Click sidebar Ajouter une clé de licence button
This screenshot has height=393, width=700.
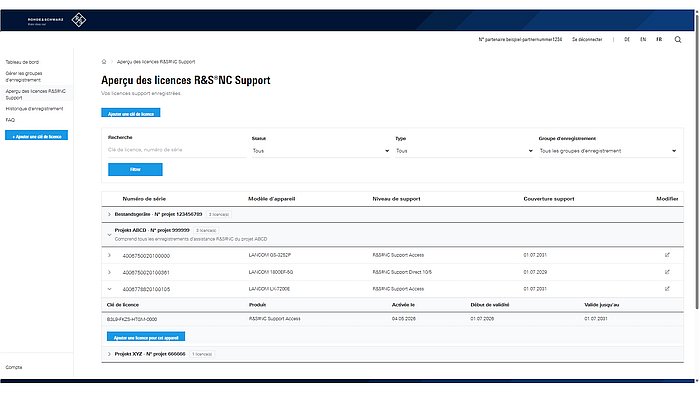point(37,135)
